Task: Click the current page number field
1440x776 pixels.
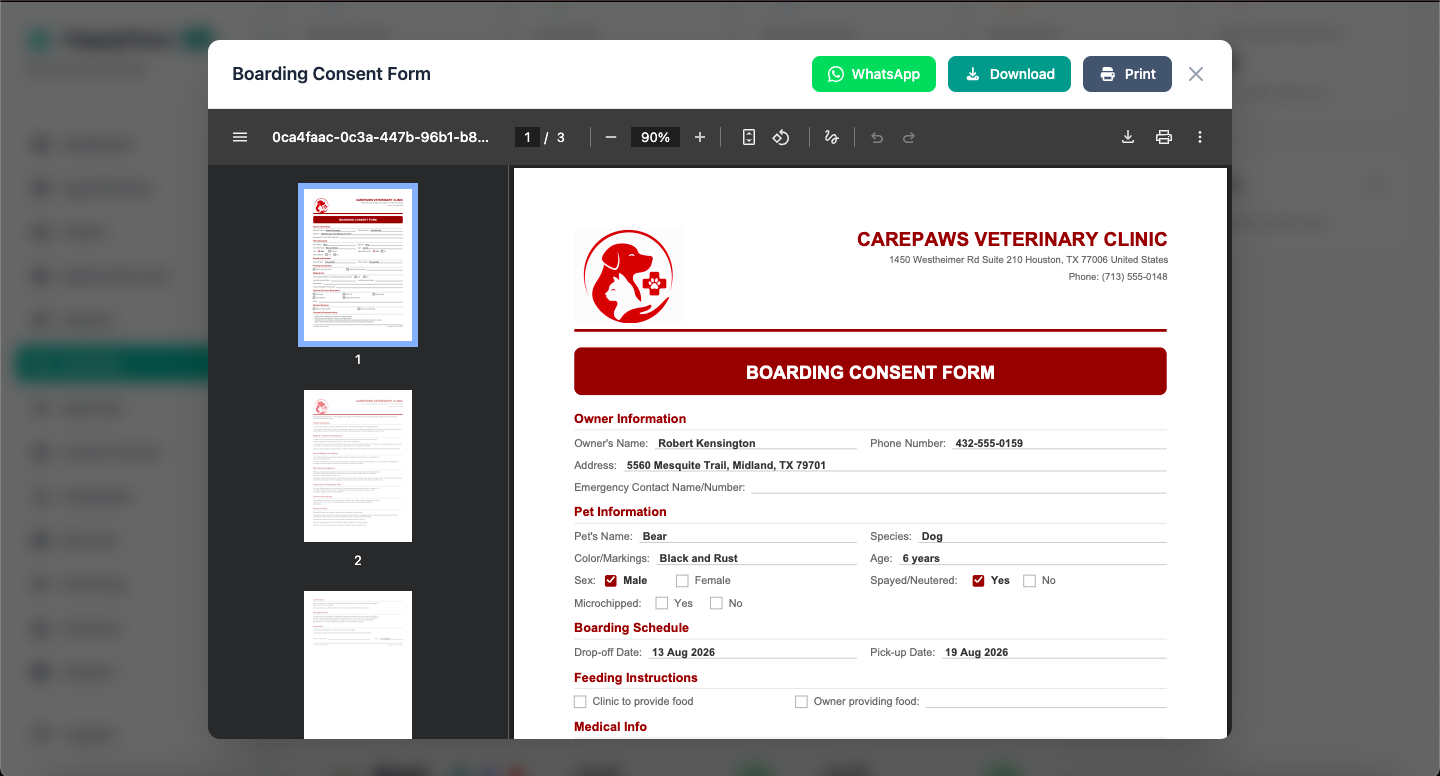Action: coord(527,137)
